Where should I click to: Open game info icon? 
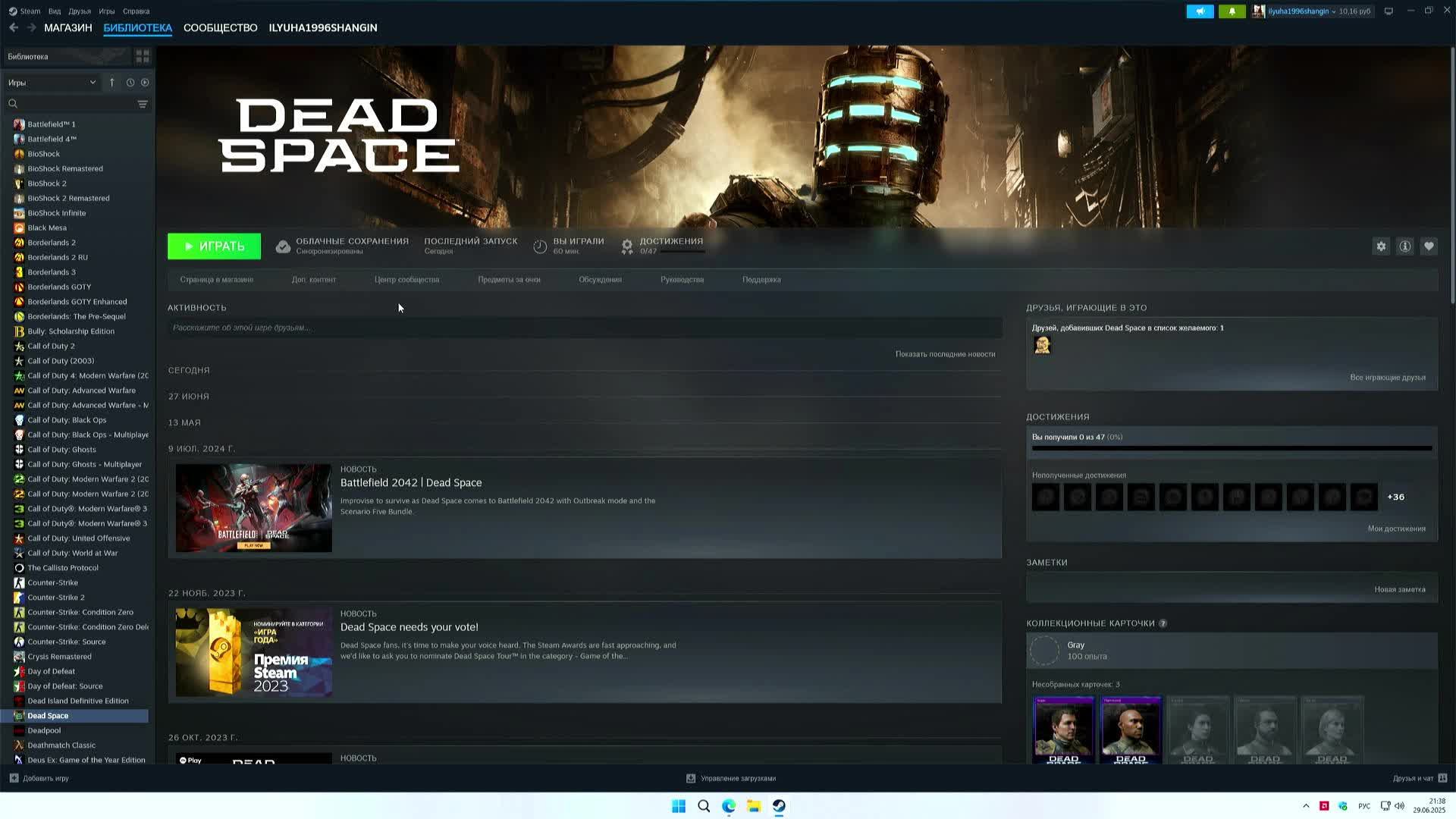coord(1405,246)
